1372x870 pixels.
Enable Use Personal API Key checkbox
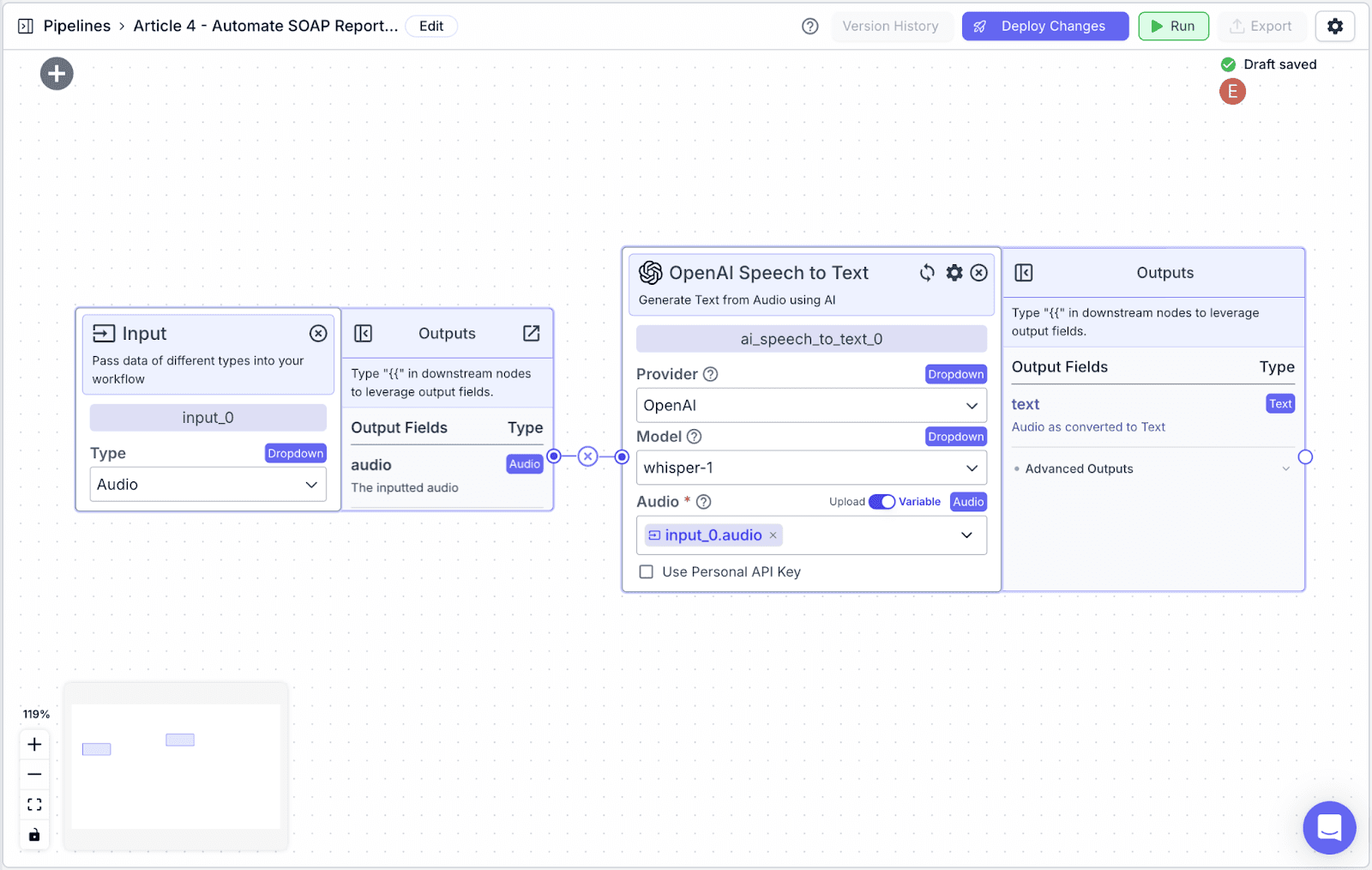click(x=647, y=571)
